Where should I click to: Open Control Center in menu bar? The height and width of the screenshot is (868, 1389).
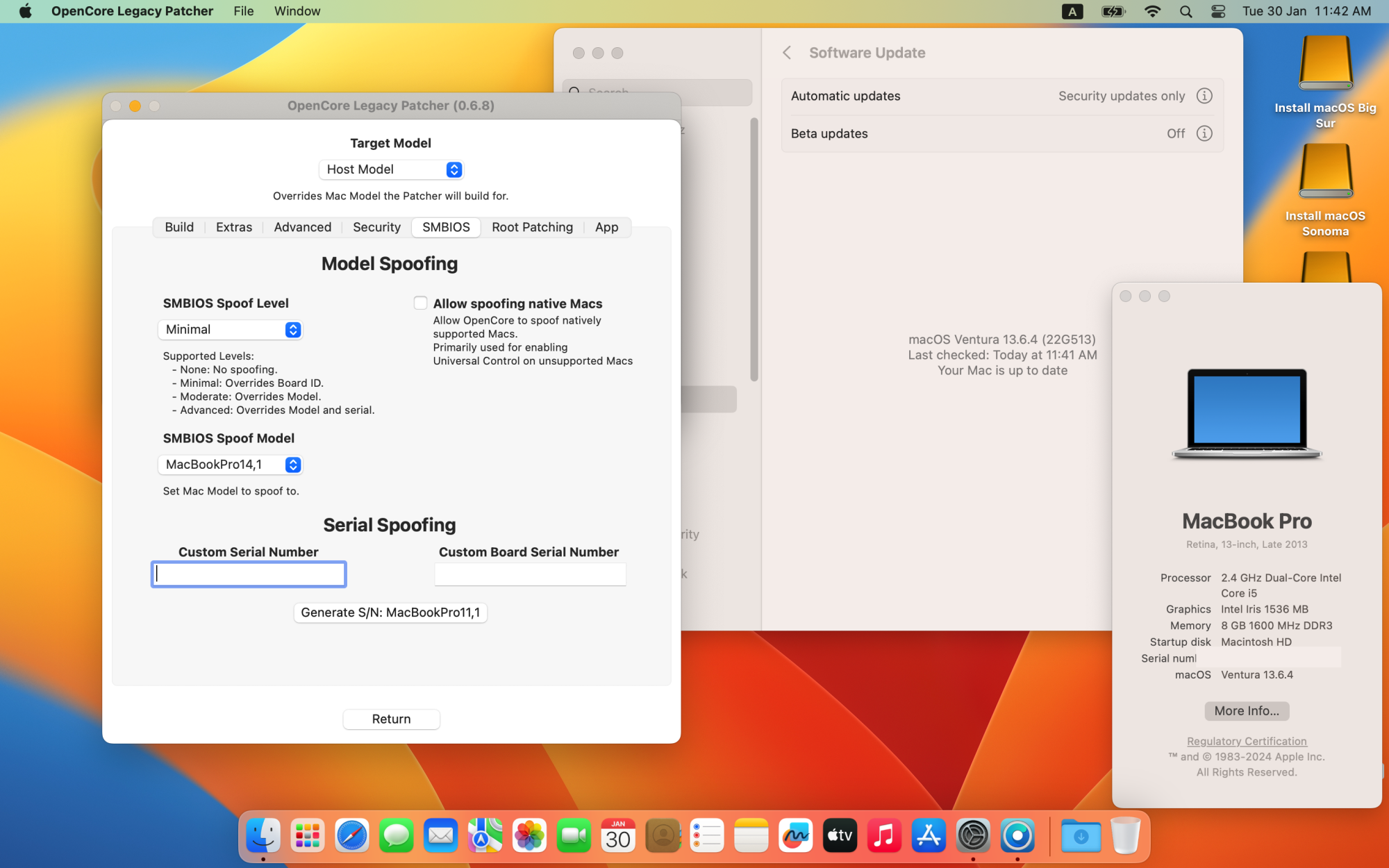pyautogui.click(x=1218, y=11)
